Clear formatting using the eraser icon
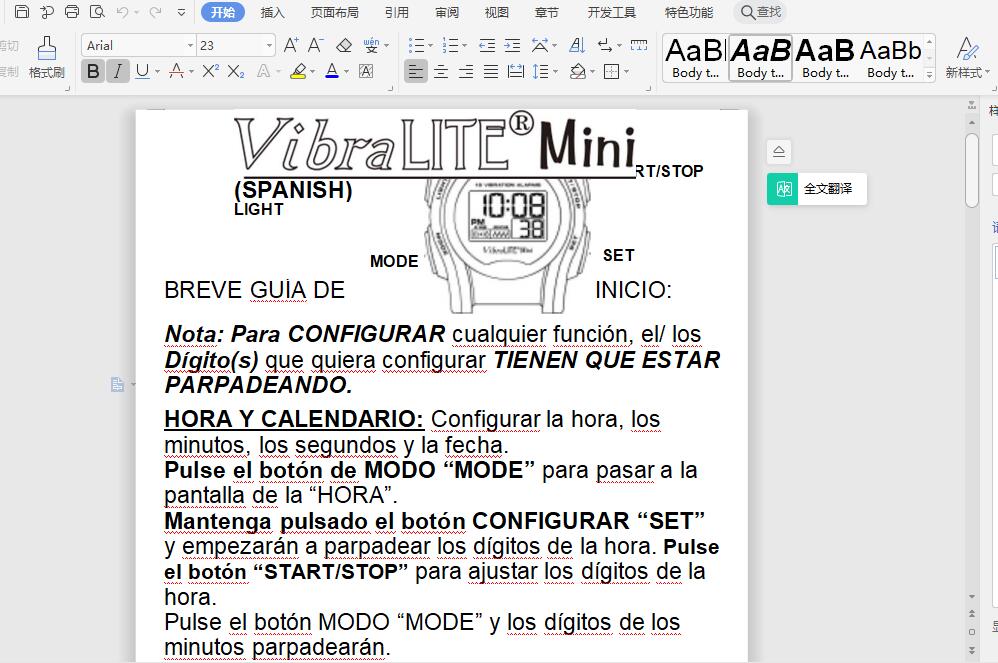 click(x=344, y=45)
